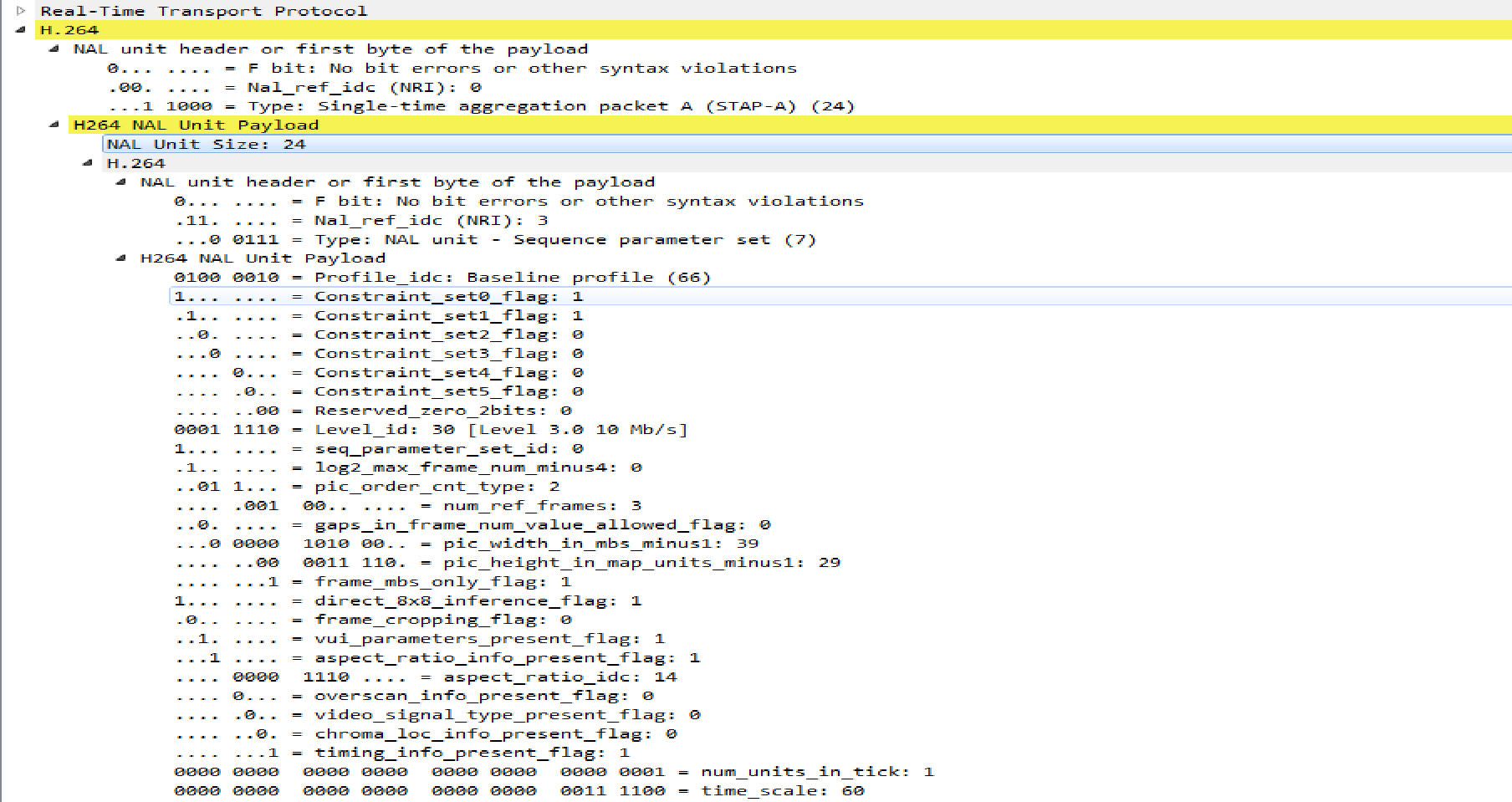Select Profile_idc: Baseline profile (66) row
1512x802 pixels.
(x=442, y=277)
